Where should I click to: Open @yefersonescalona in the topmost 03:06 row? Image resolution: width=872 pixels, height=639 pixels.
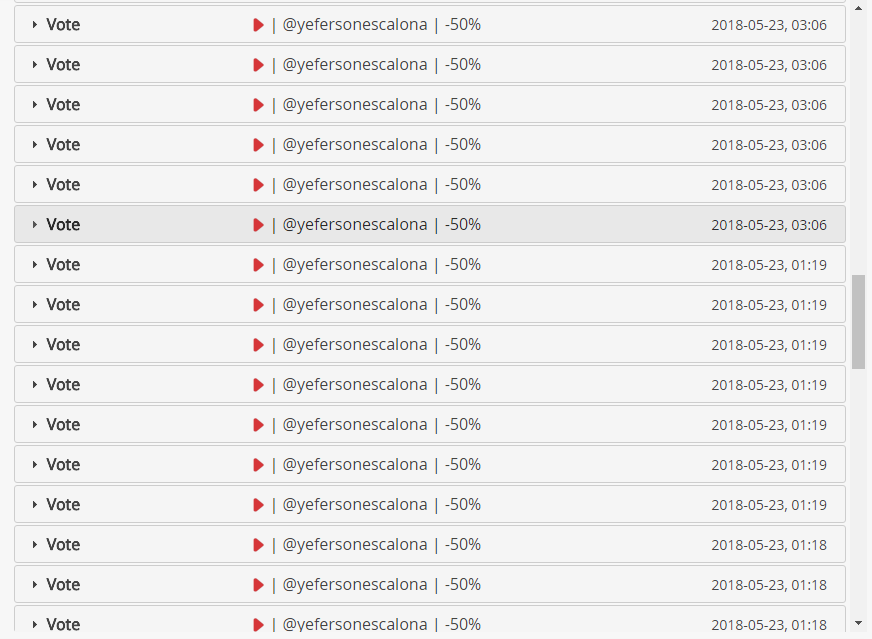[355, 24]
